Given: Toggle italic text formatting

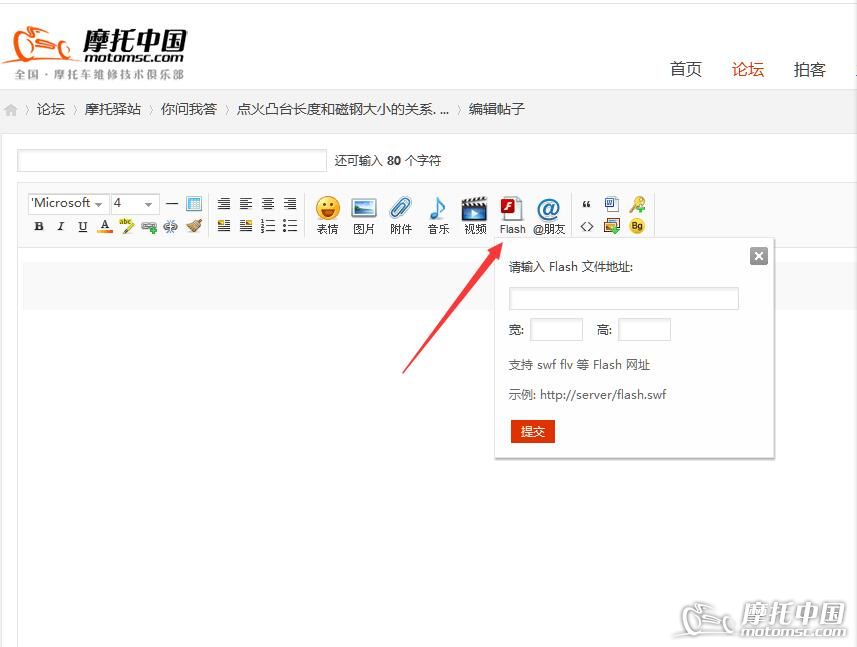Looking at the screenshot, I should [60, 226].
